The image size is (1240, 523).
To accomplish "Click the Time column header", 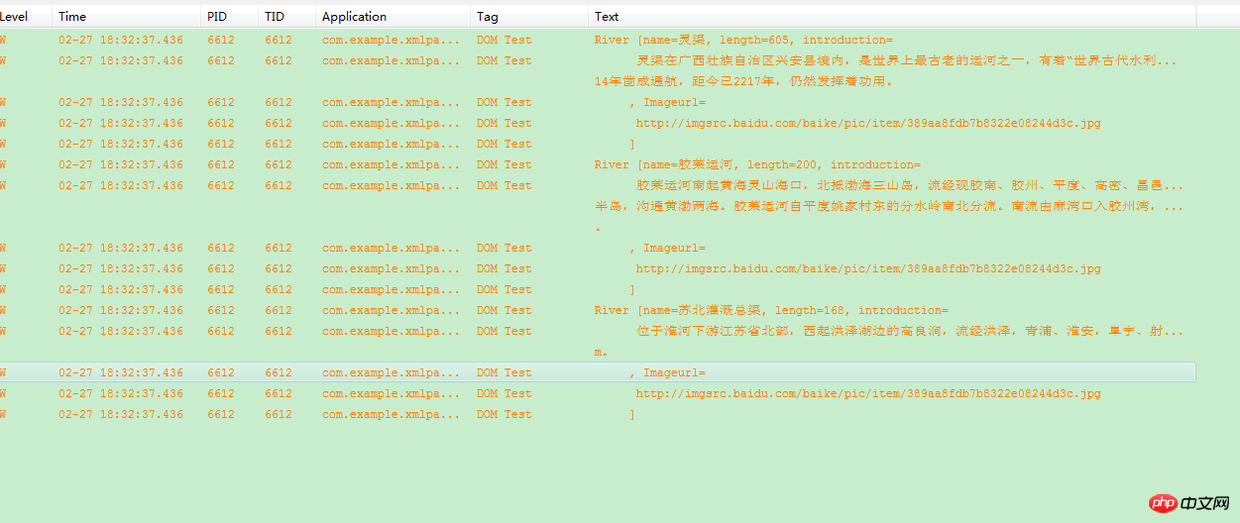I will coord(126,16).
